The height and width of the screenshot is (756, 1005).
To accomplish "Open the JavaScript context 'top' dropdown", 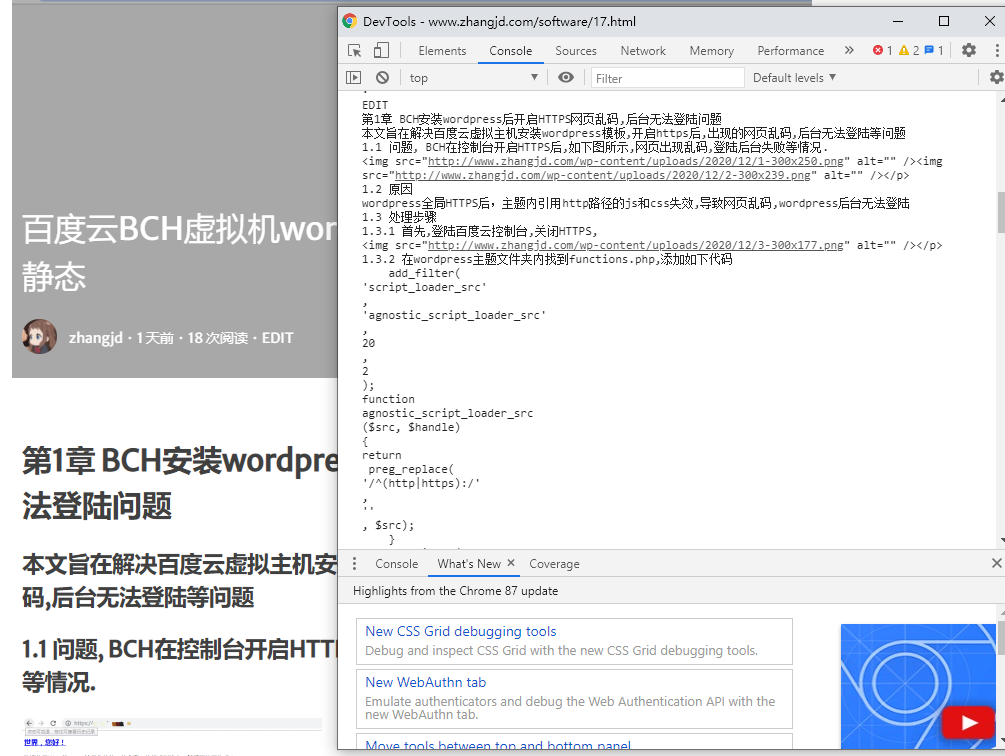I will 474,78.
